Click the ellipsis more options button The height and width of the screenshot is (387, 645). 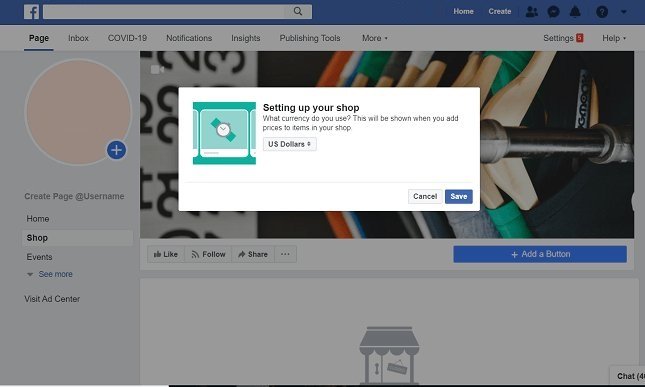click(285, 254)
